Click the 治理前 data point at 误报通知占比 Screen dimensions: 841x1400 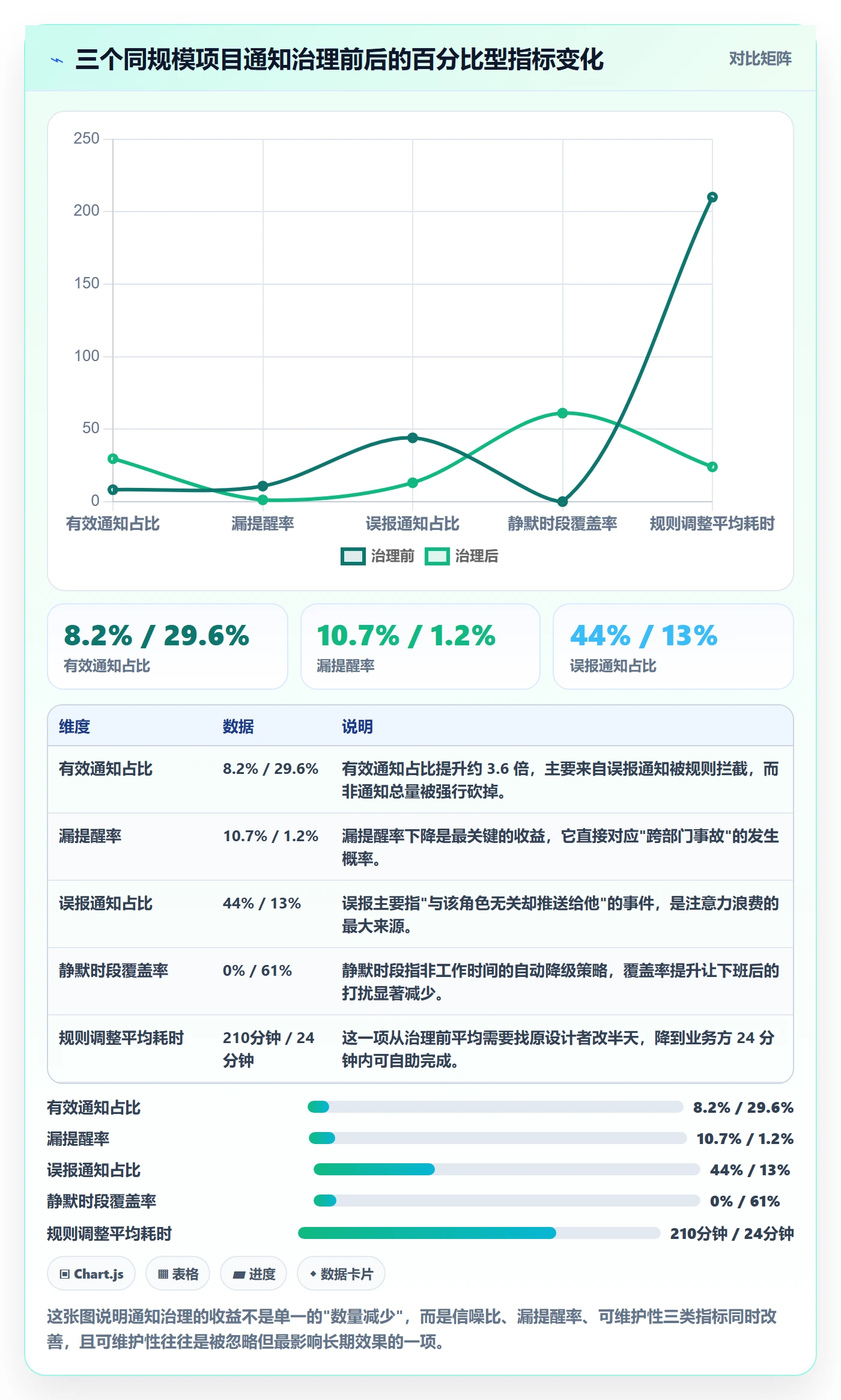click(x=413, y=437)
